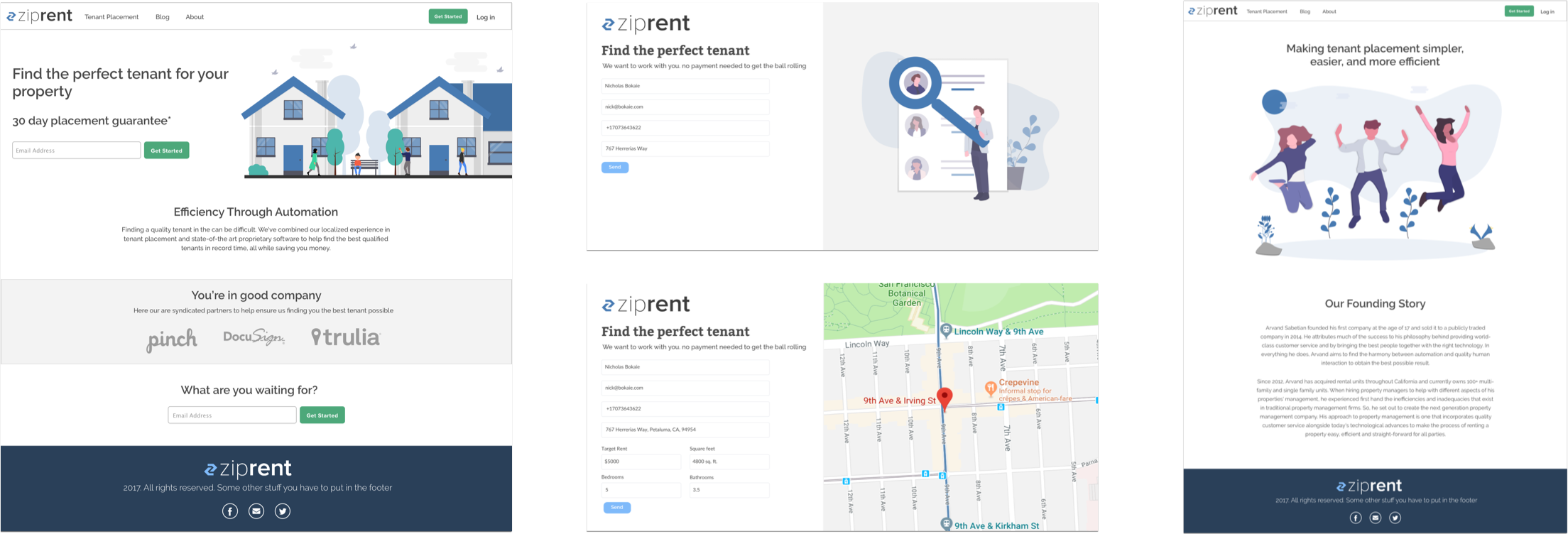The image size is (1568, 534).
Task: Click Log in on the homepage mockup navbar
Action: pyautogui.click(x=486, y=17)
